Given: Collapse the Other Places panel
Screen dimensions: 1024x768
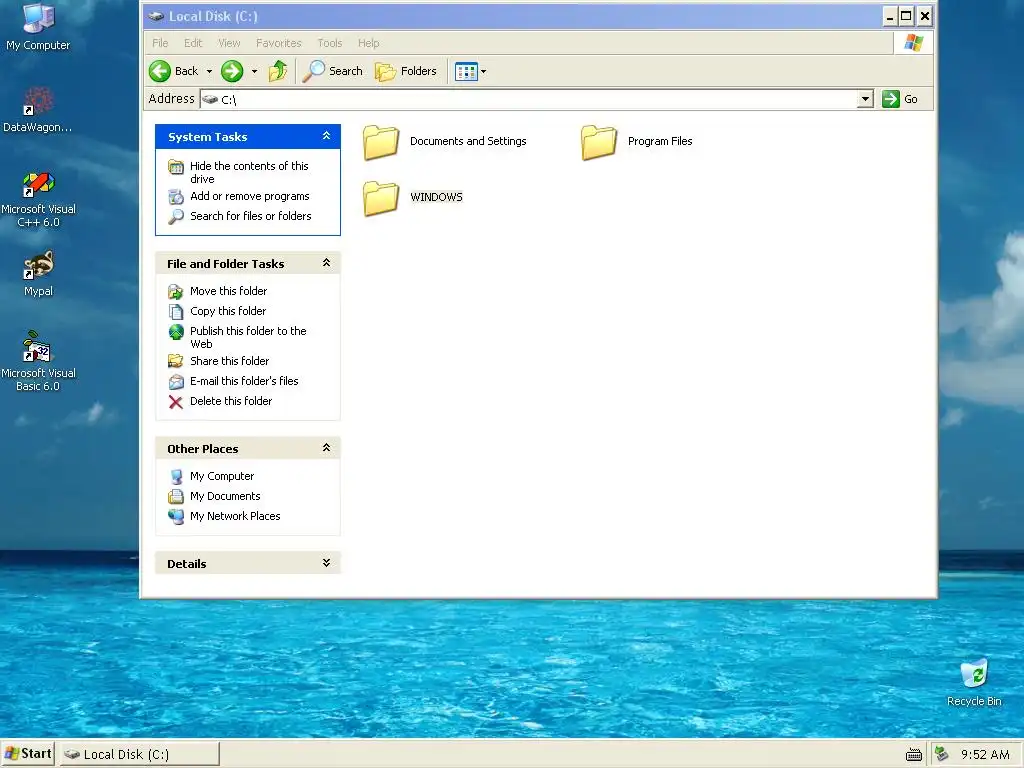Looking at the screenshot, I should (327, 448).
